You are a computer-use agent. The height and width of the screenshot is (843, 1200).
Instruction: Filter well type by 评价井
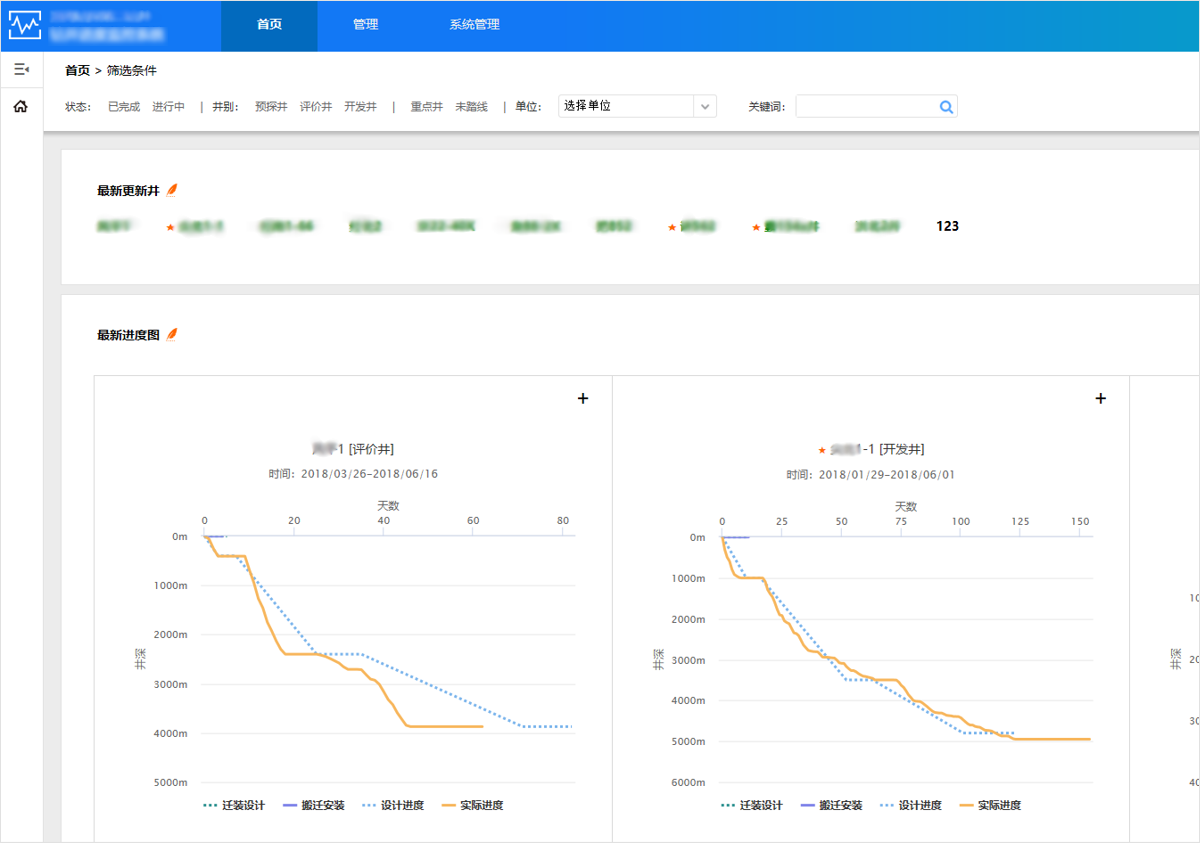click(316, 106)
